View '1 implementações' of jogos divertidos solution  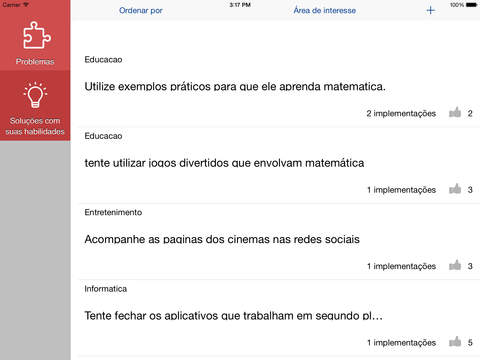(401, 190)
